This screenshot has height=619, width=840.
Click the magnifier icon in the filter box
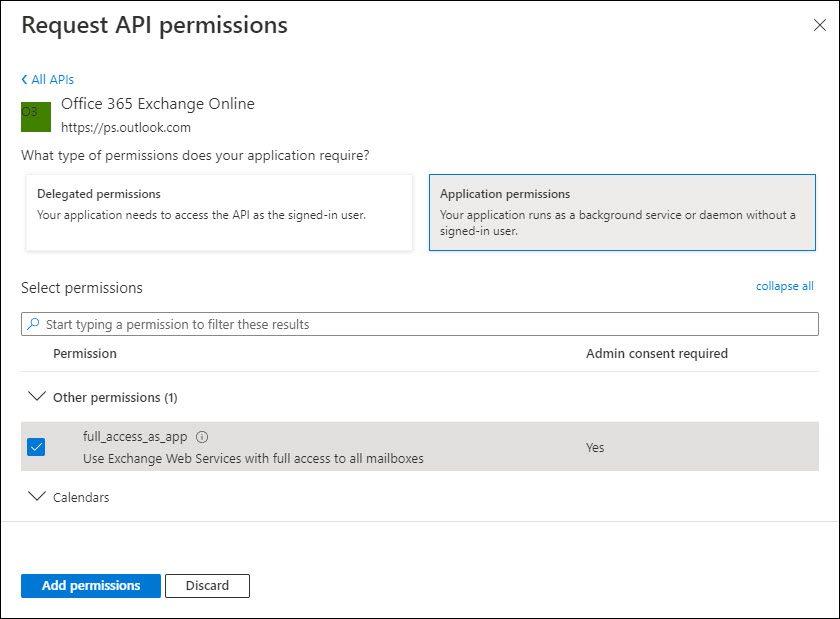[x=33, y=324]
